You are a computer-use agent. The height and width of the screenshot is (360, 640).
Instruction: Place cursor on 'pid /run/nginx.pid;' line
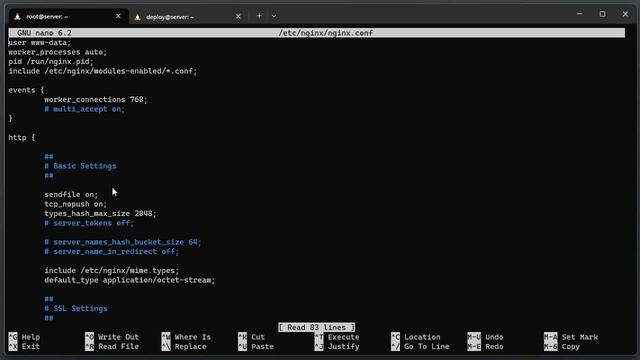pyautogui.click(x=51, y=62)
